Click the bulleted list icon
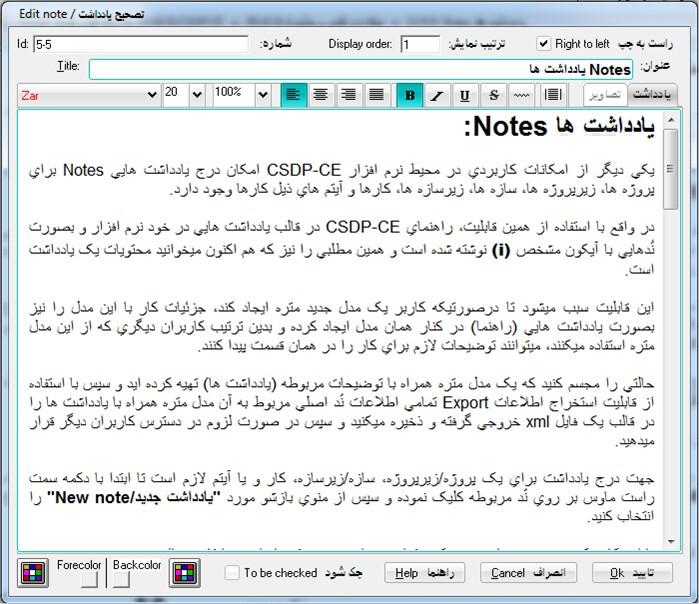The image size is (699, 604). point(553,95)
